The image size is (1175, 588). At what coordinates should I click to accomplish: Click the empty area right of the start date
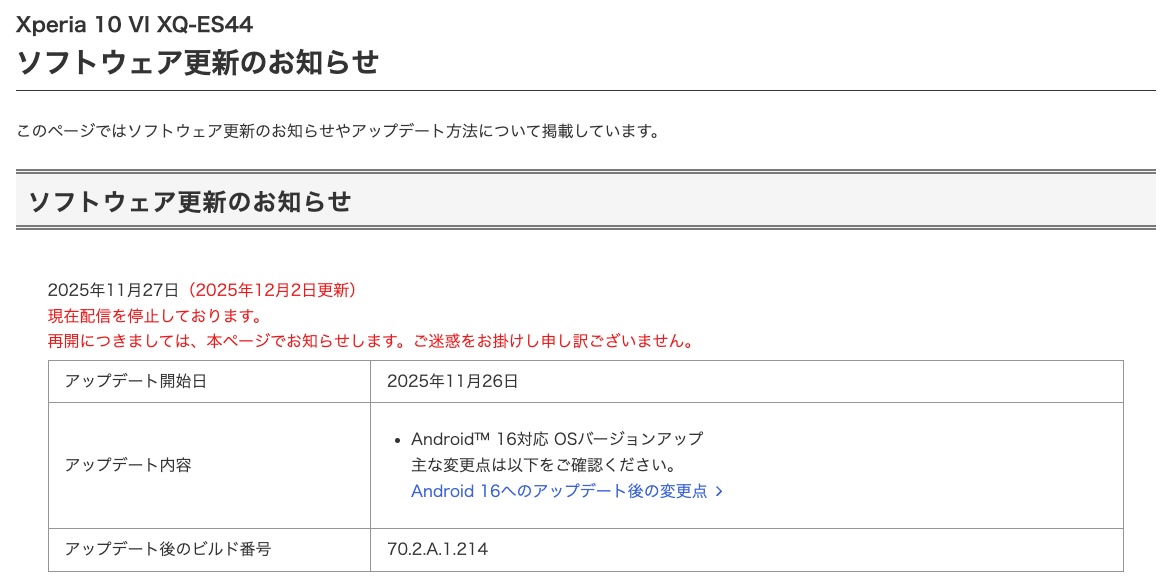(800, 381)
